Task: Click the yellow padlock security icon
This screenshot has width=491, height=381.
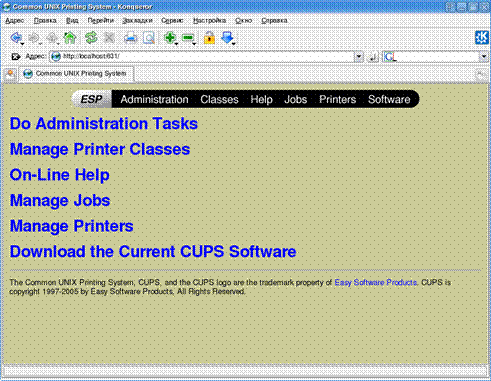Action: (x=209, y=38)
